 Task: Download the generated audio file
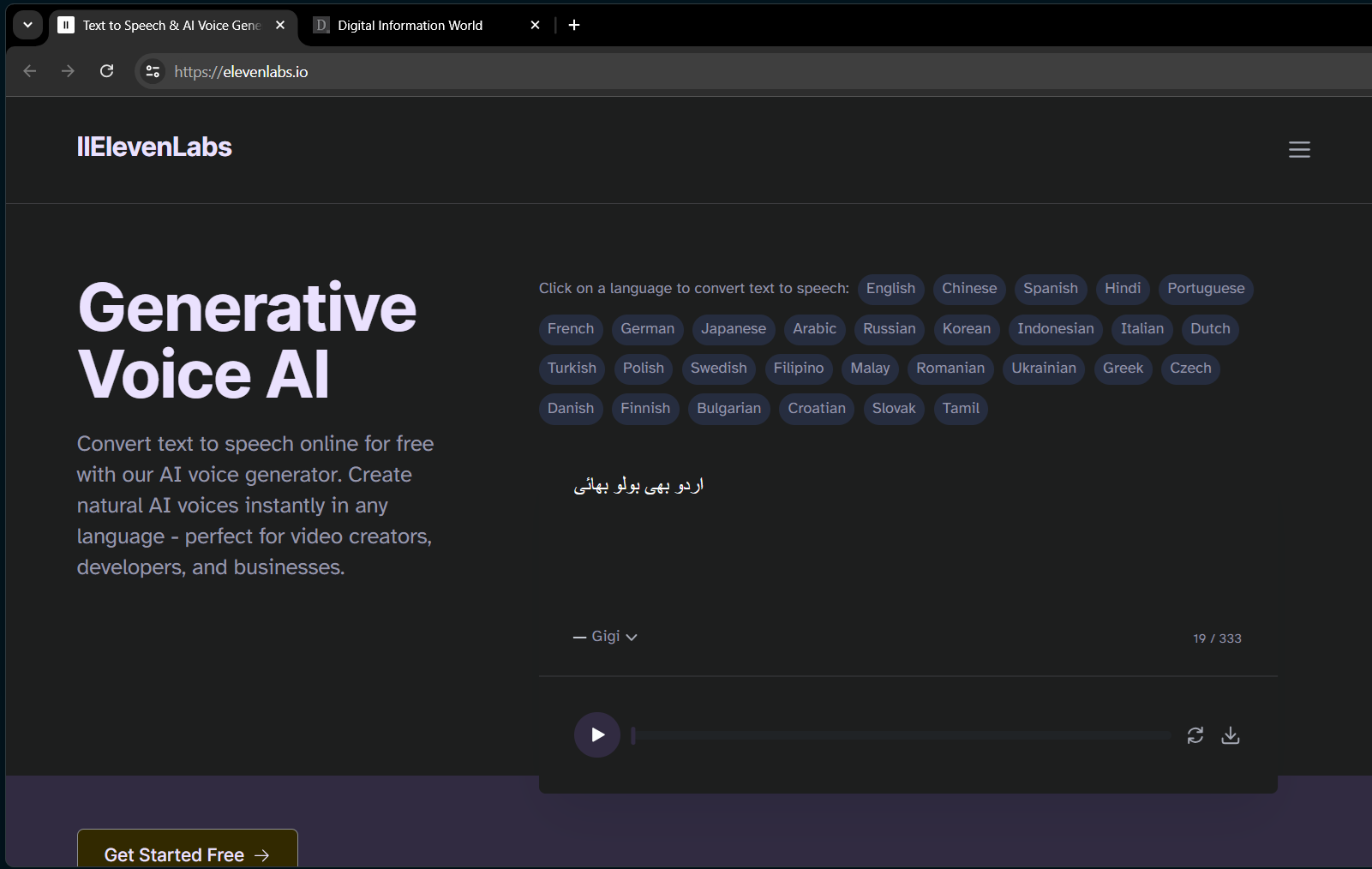pos(1230,735)
